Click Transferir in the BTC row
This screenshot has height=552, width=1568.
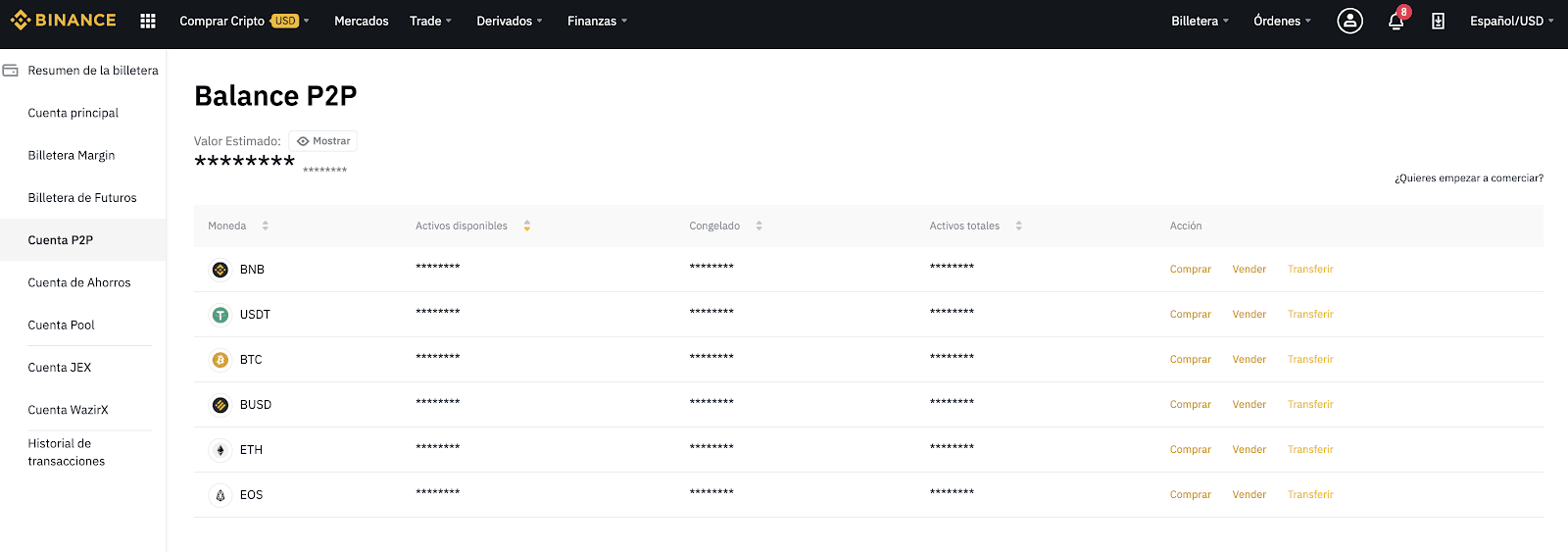tap(1310, 360)
